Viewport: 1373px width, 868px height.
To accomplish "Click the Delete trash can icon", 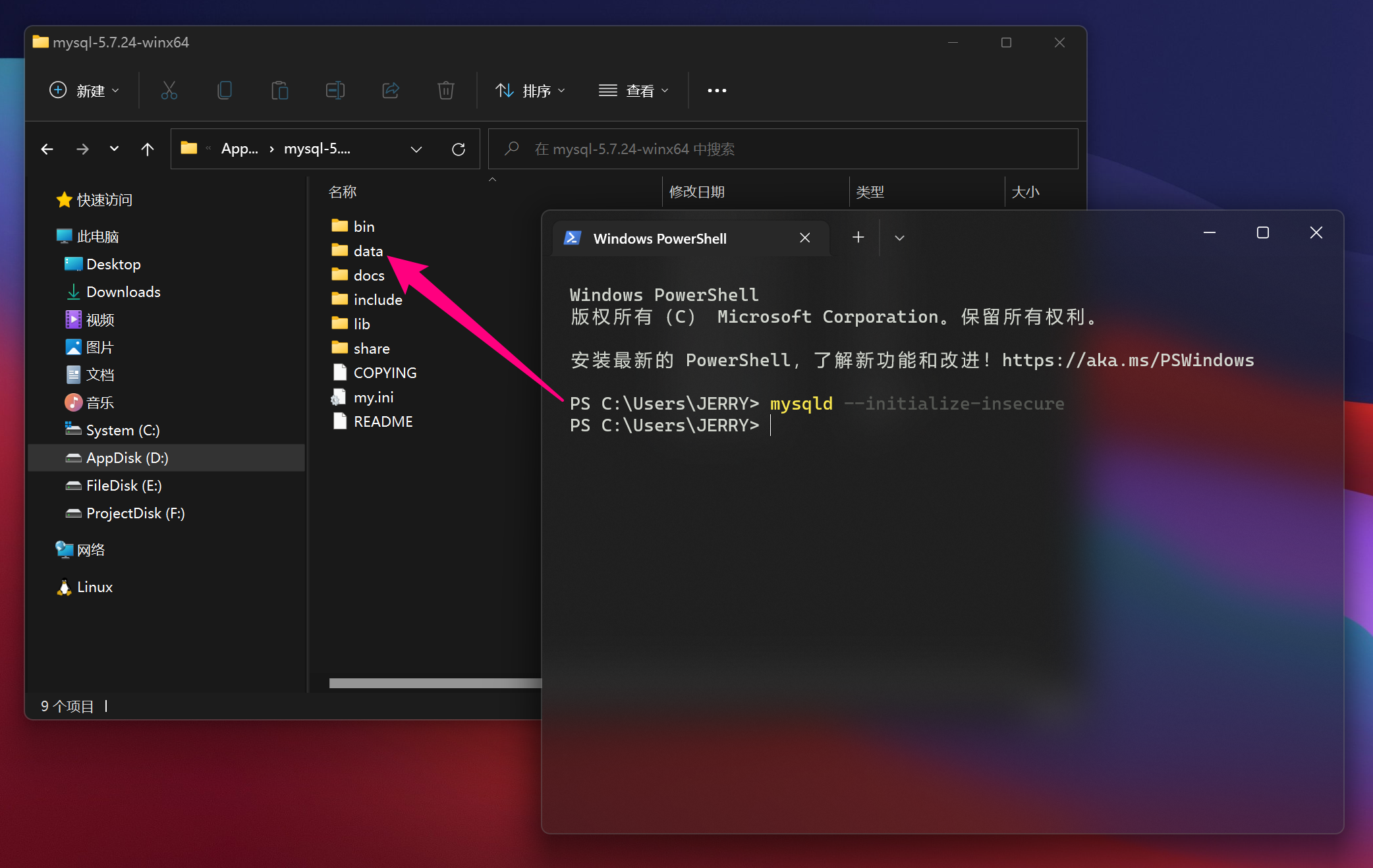I will [x=446, y=90].
